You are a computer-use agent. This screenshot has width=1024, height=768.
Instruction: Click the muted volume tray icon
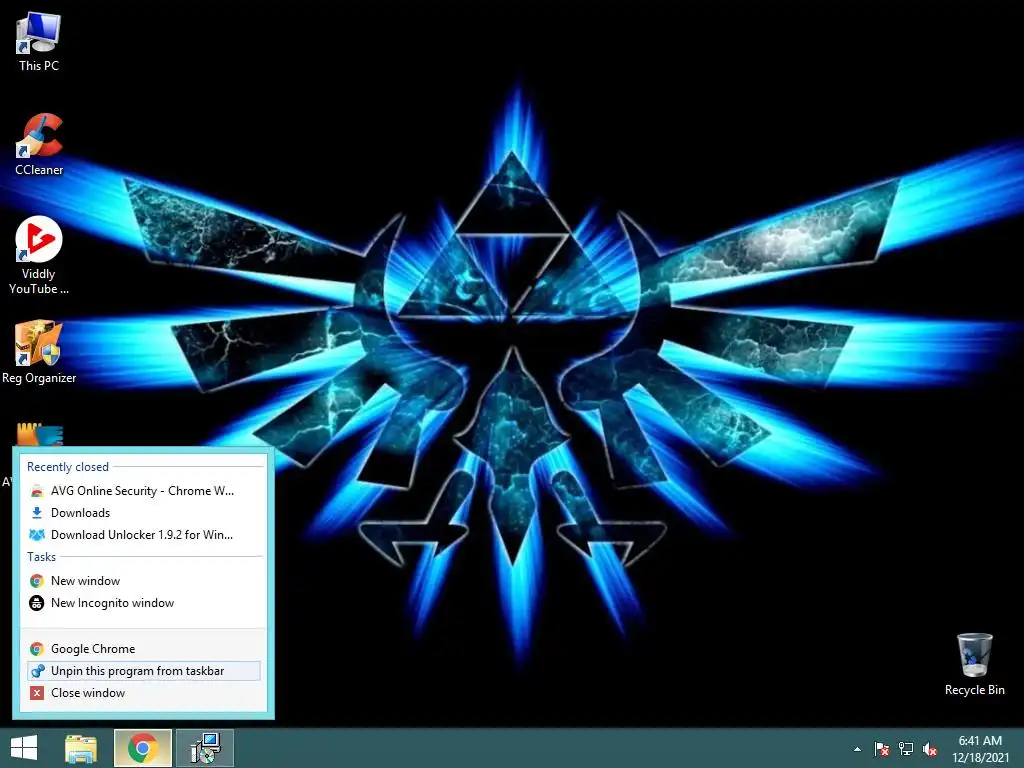tap(930, 749)
